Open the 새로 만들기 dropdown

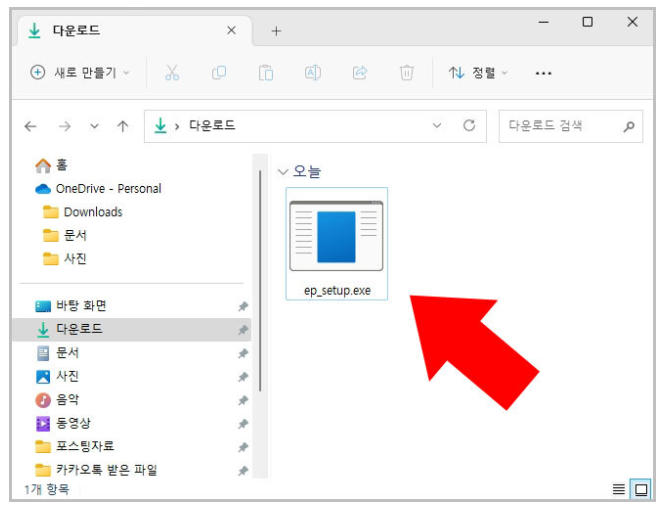80,72
